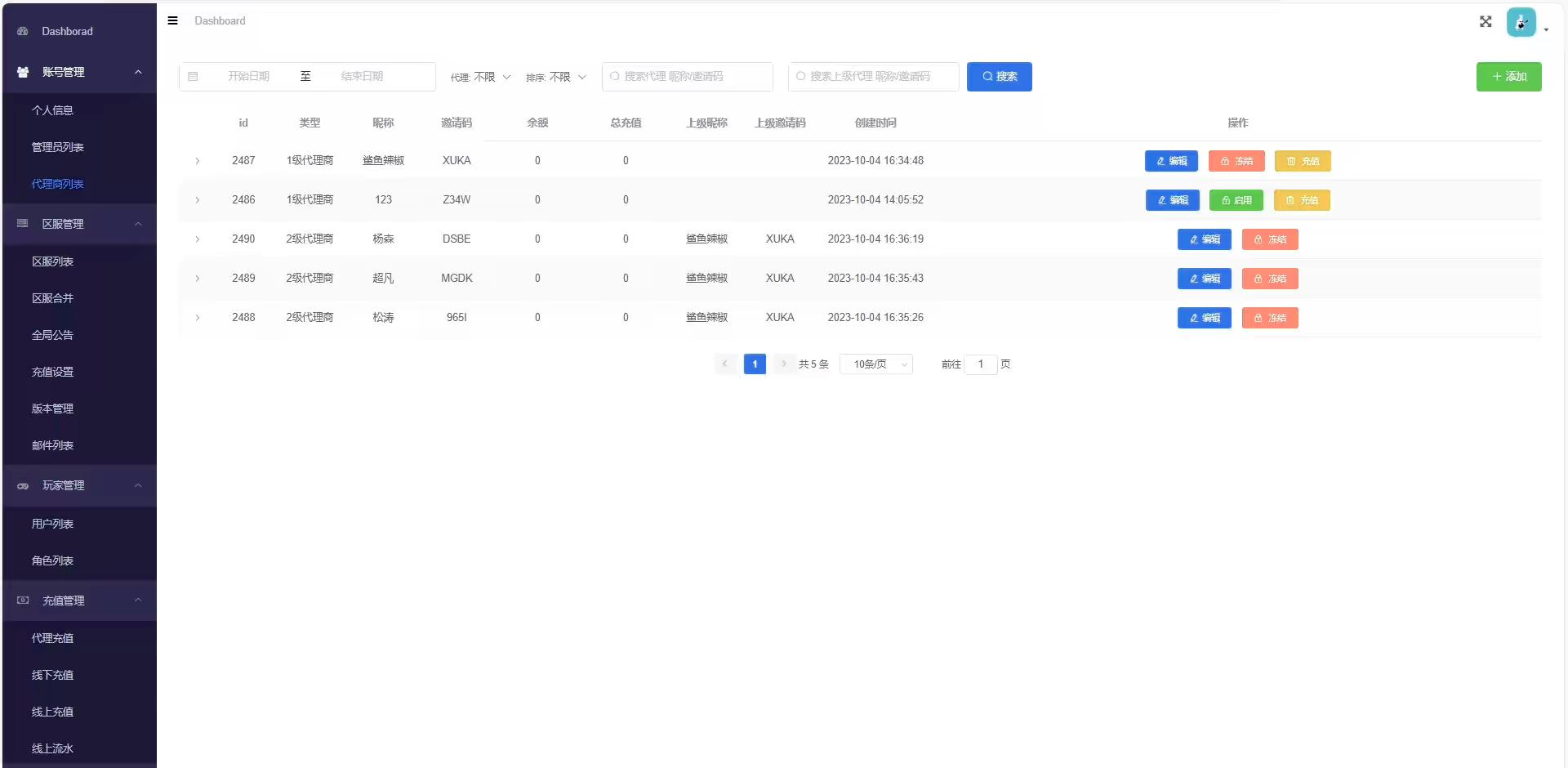Screen dimensions: 1568x768
Task: Click the 搜索代理 昵称/邀请码 search field
Action: point(688,77)
